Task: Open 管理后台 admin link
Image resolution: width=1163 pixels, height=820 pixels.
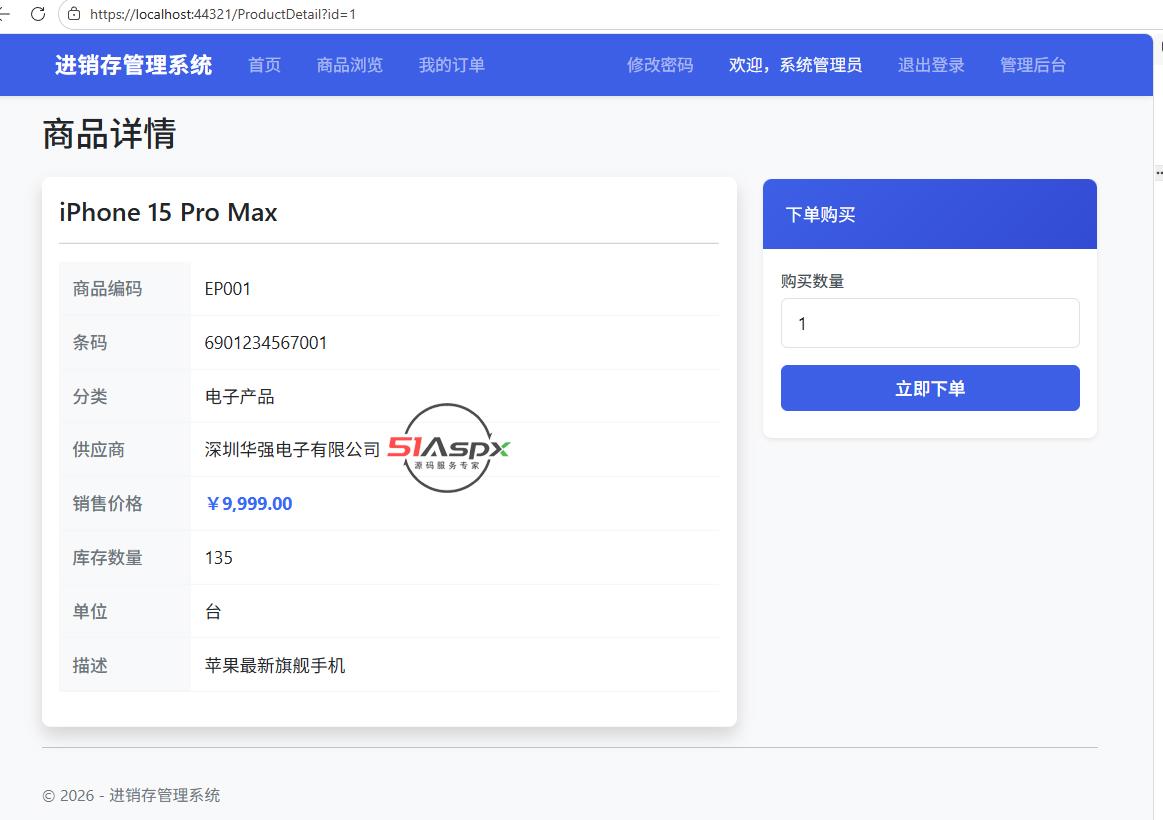Action: pyautogui.click(x=1033, y=65)
